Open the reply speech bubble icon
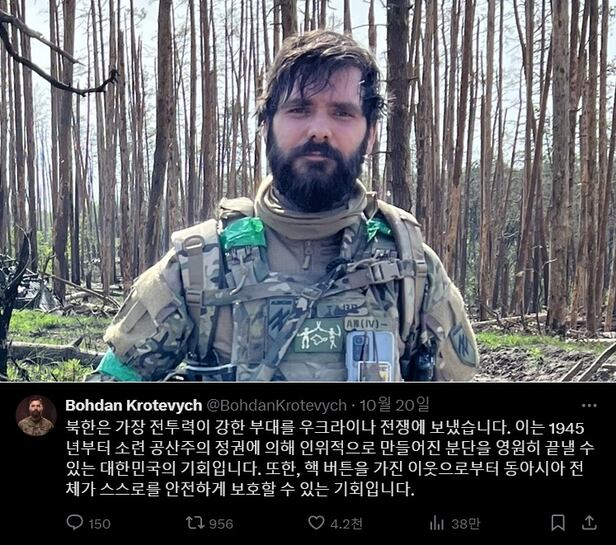Screen dimensions: 616x545 coord(75,523)
